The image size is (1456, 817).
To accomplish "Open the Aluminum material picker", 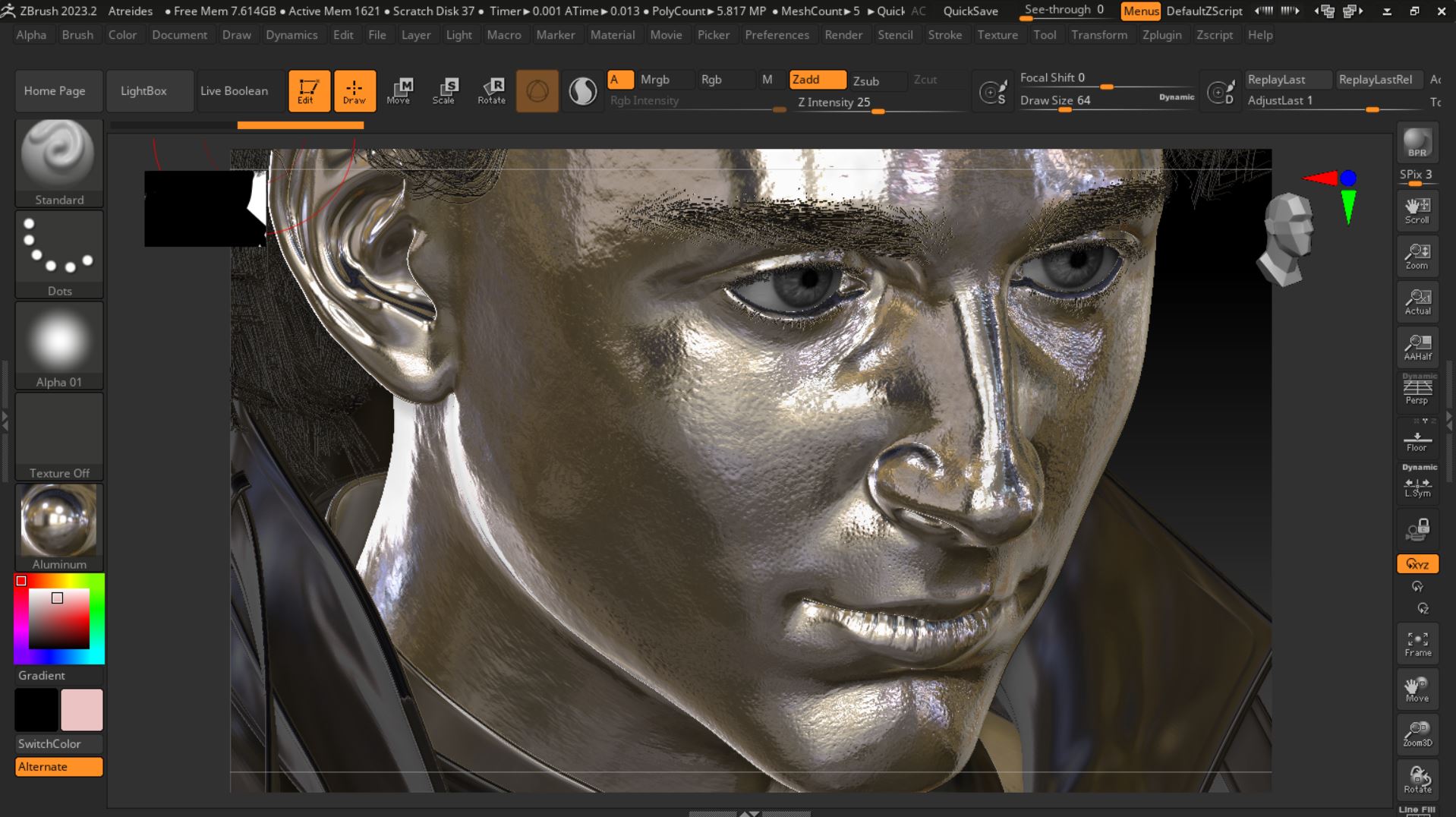I will coord(59,528).
